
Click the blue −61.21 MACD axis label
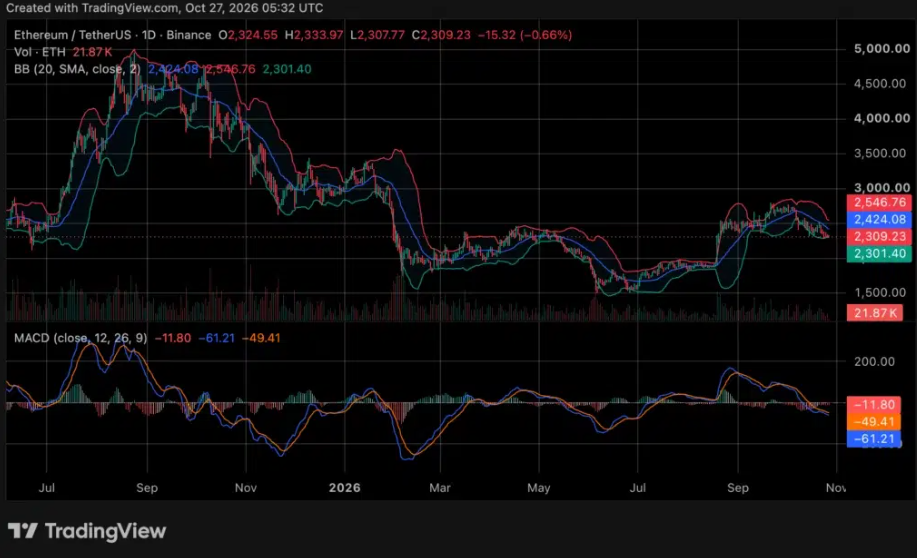pos(874,439)
